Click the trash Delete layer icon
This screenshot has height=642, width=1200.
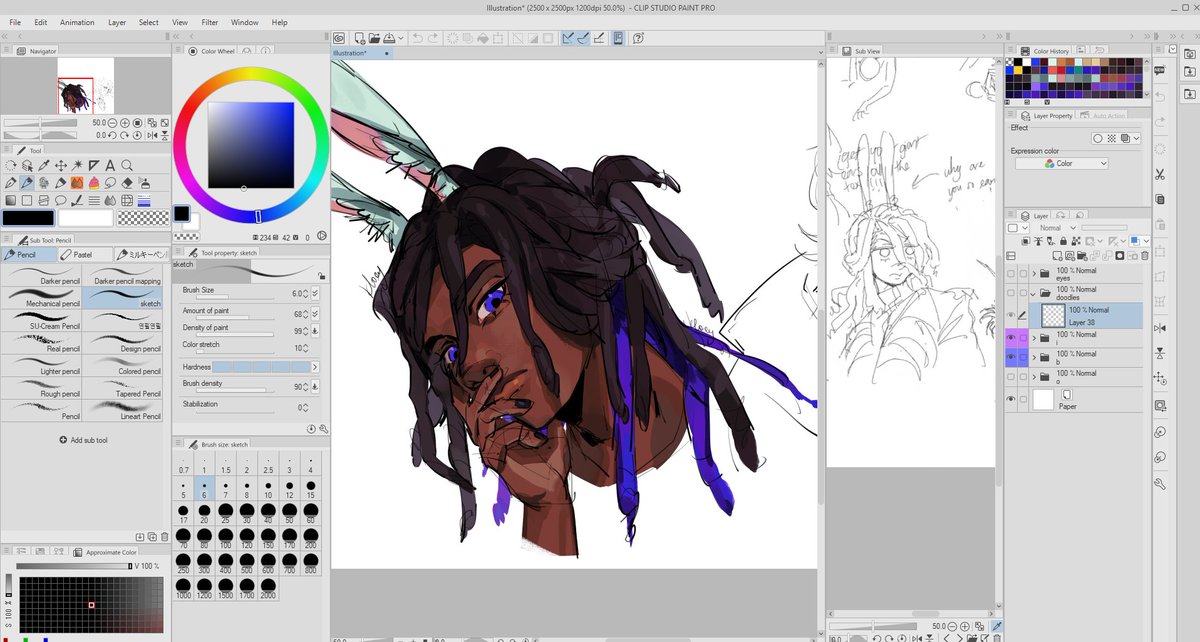tap(1145, 256)
